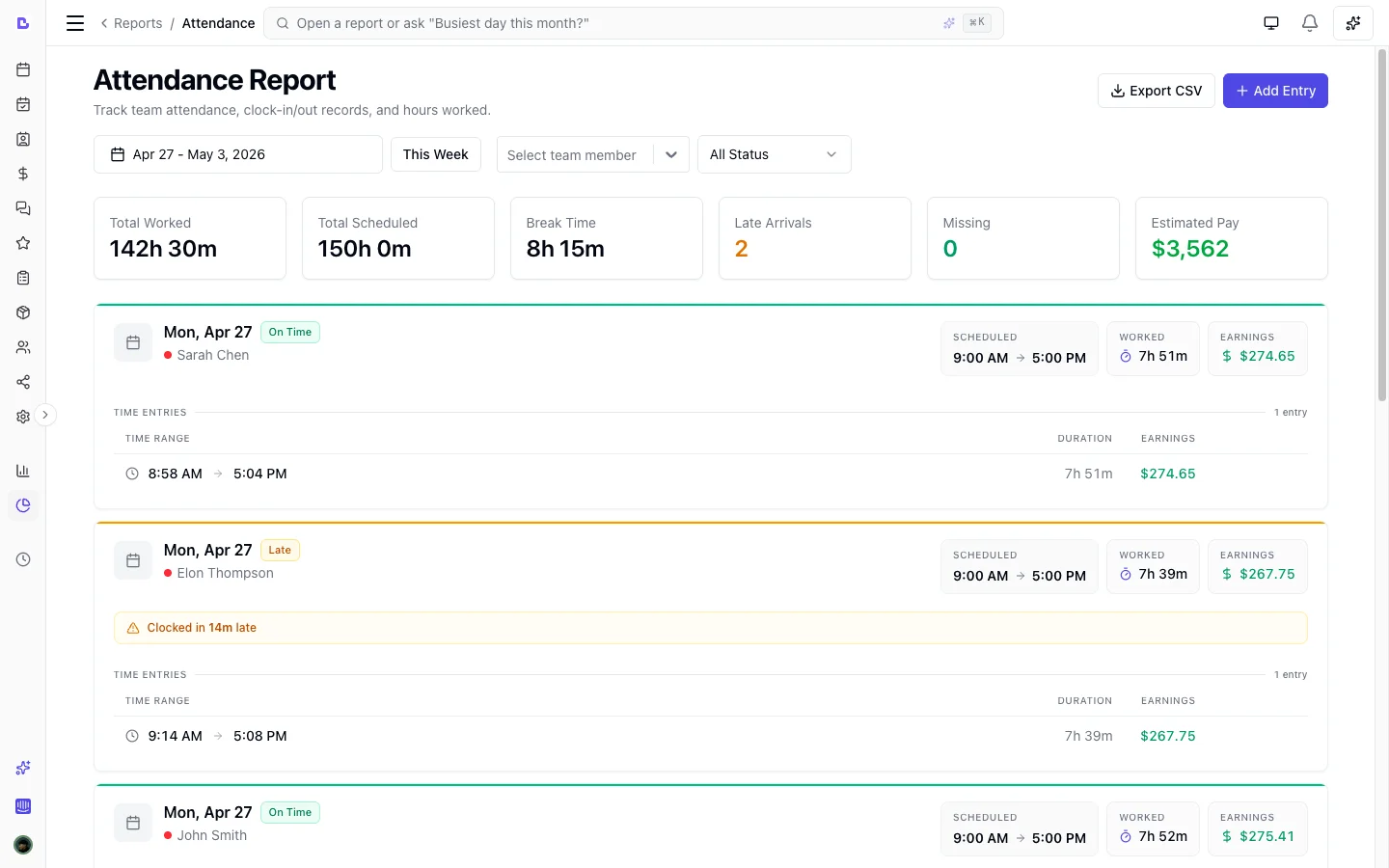Expand the sidebar with the chevron button
The height and width of the screenshot is (868, 1389).
pyautogui.click(x=45, y=415)
